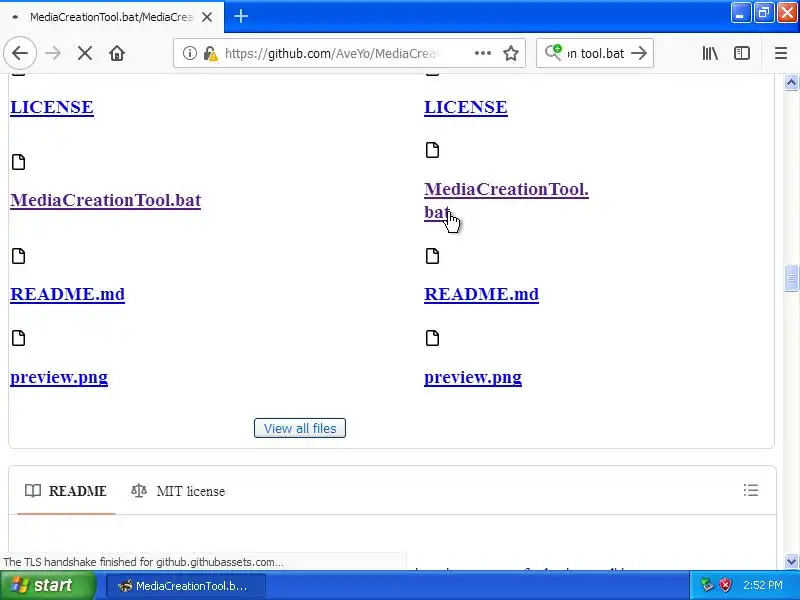Screen dimensions: 800x600
Task: Click the forward navigation arrow
Action: tap(53, 53)
